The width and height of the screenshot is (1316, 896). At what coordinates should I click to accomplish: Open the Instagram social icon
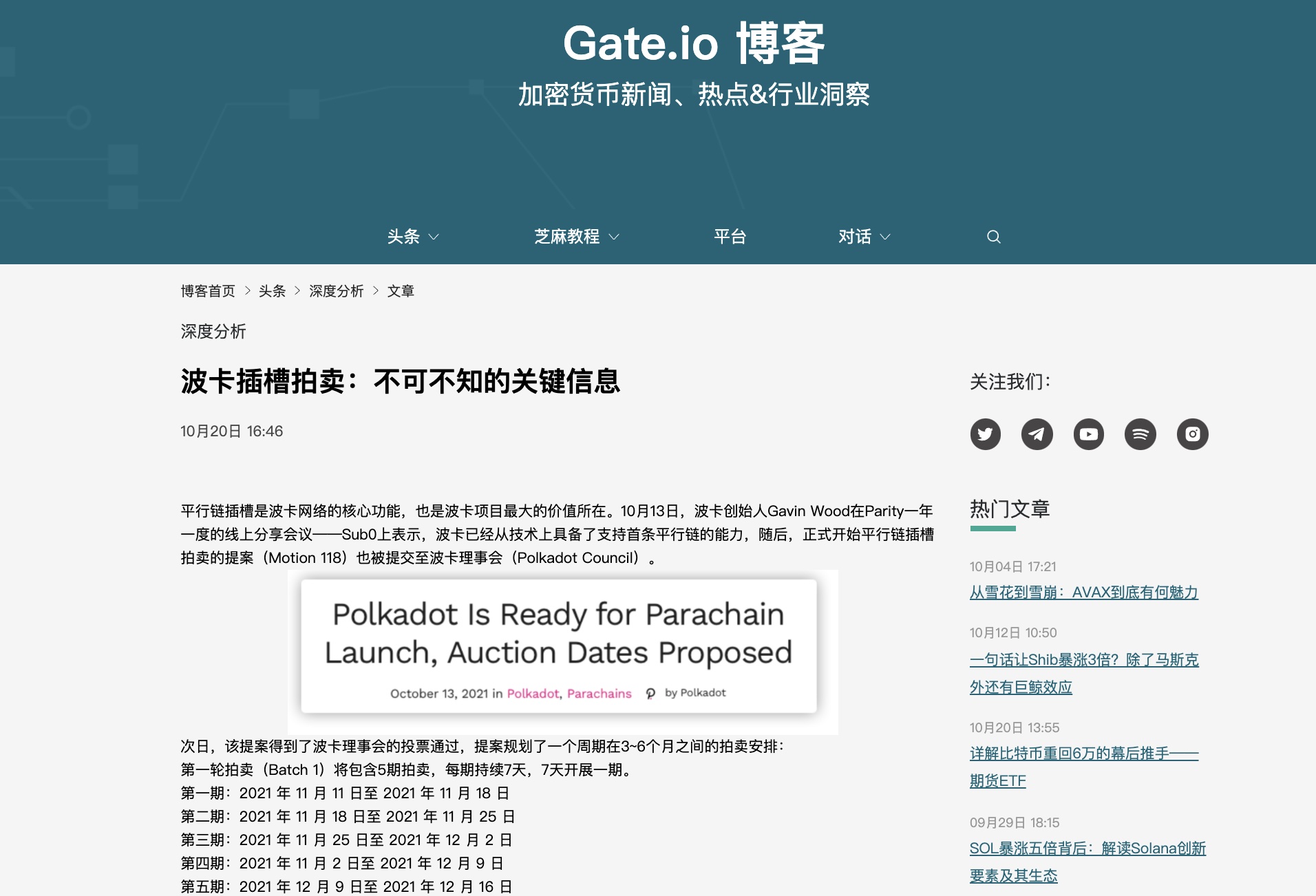[x=1192, y=434]
